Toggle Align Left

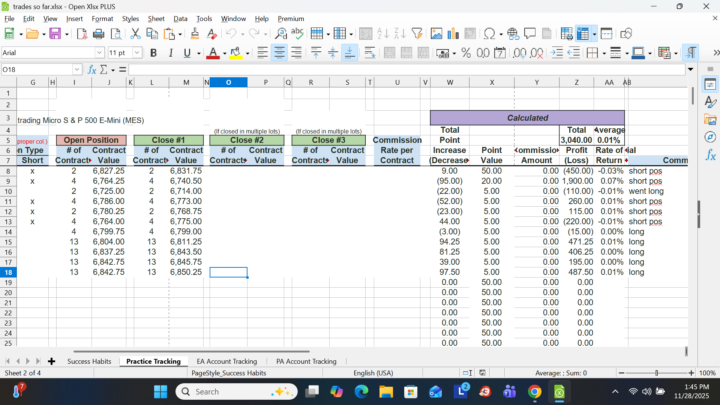pos(263,53)
